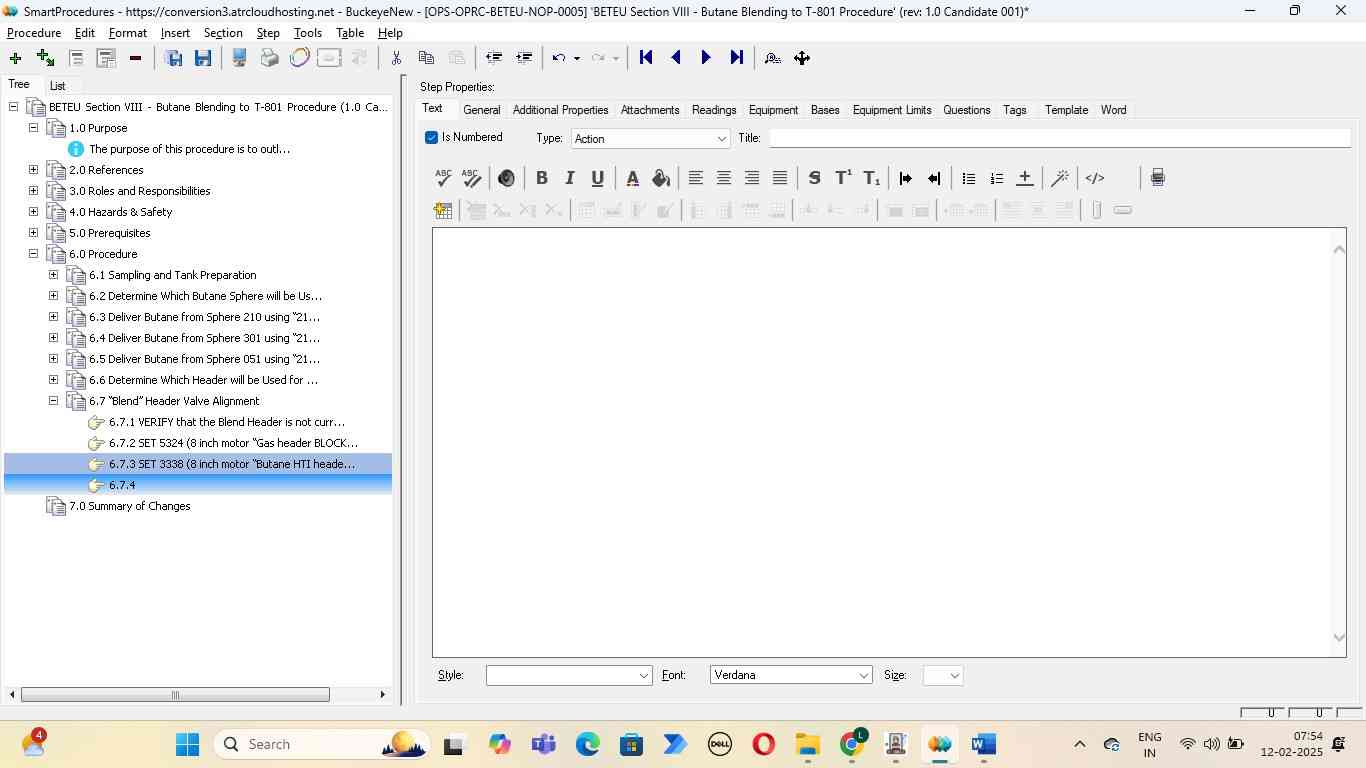Click the save floppy disk icon
Image resolution: width=1366 pixels, height=768 pixels.
(203, 58)
